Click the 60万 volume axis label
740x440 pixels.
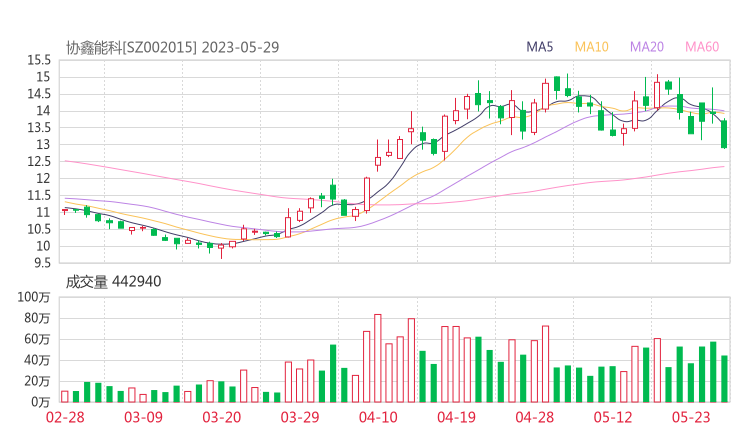[x=37, y=339]
